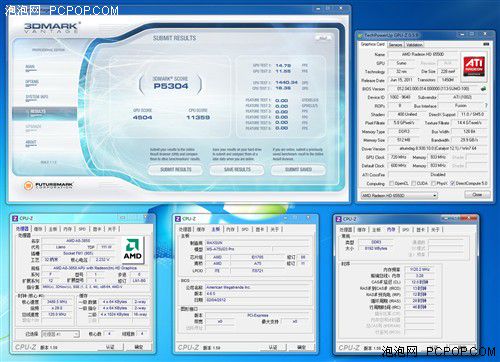Open SYSTEM INFO in 3DMark sidebar
This screenshot has width=500, height=362.
37,98
